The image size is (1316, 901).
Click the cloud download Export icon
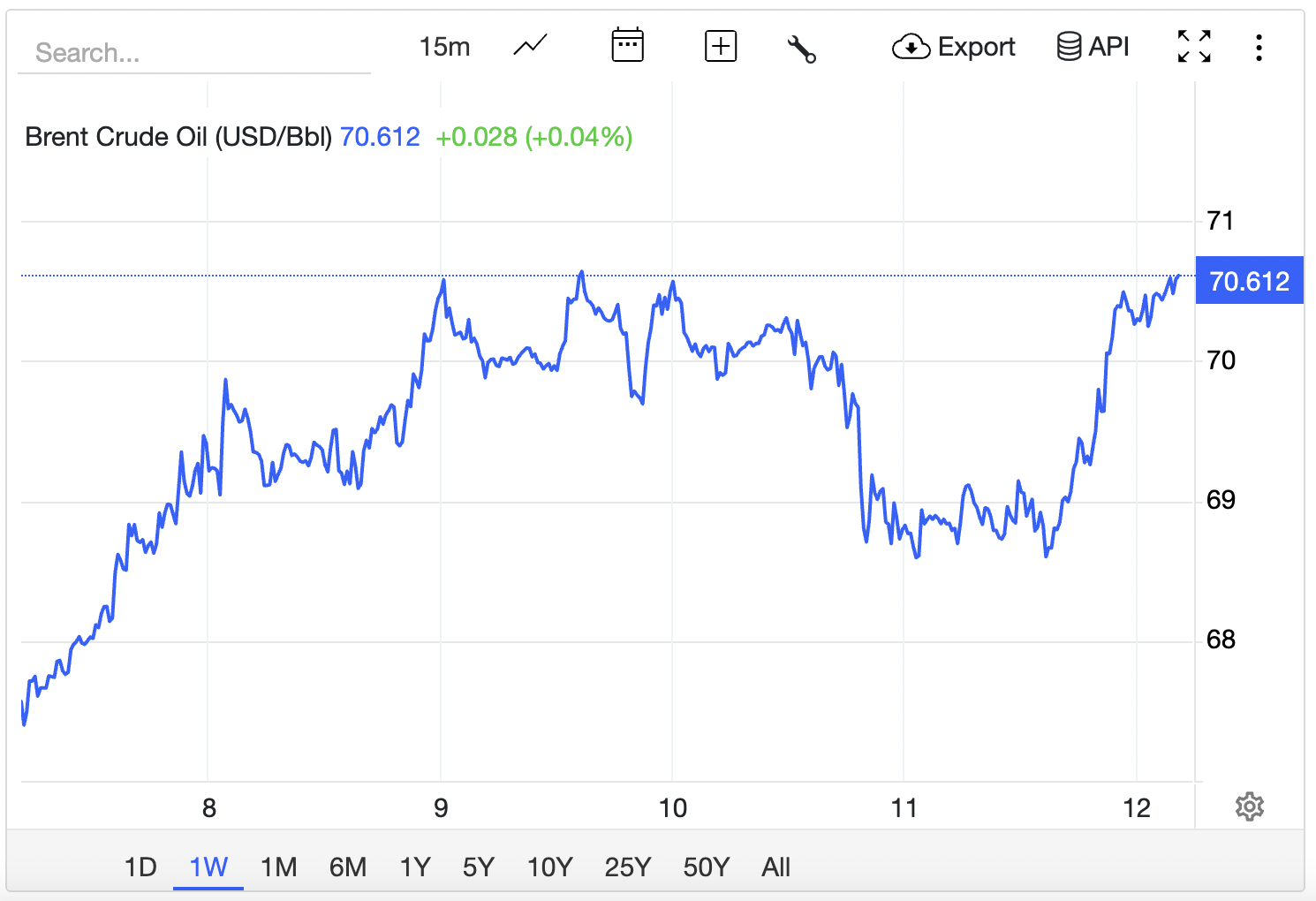[911, 47]
